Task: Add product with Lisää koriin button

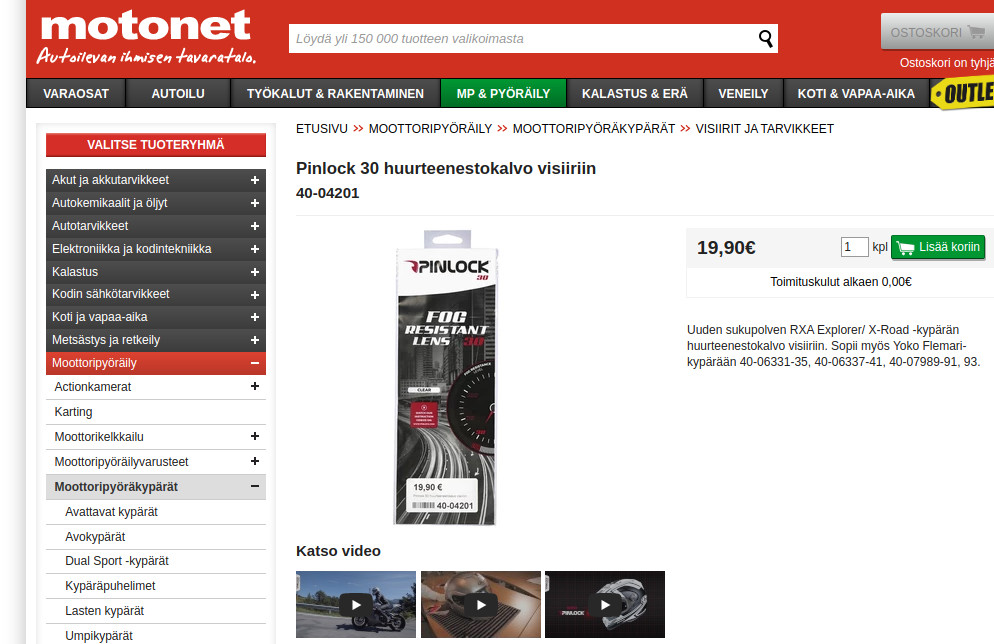Action: [938, 247]
